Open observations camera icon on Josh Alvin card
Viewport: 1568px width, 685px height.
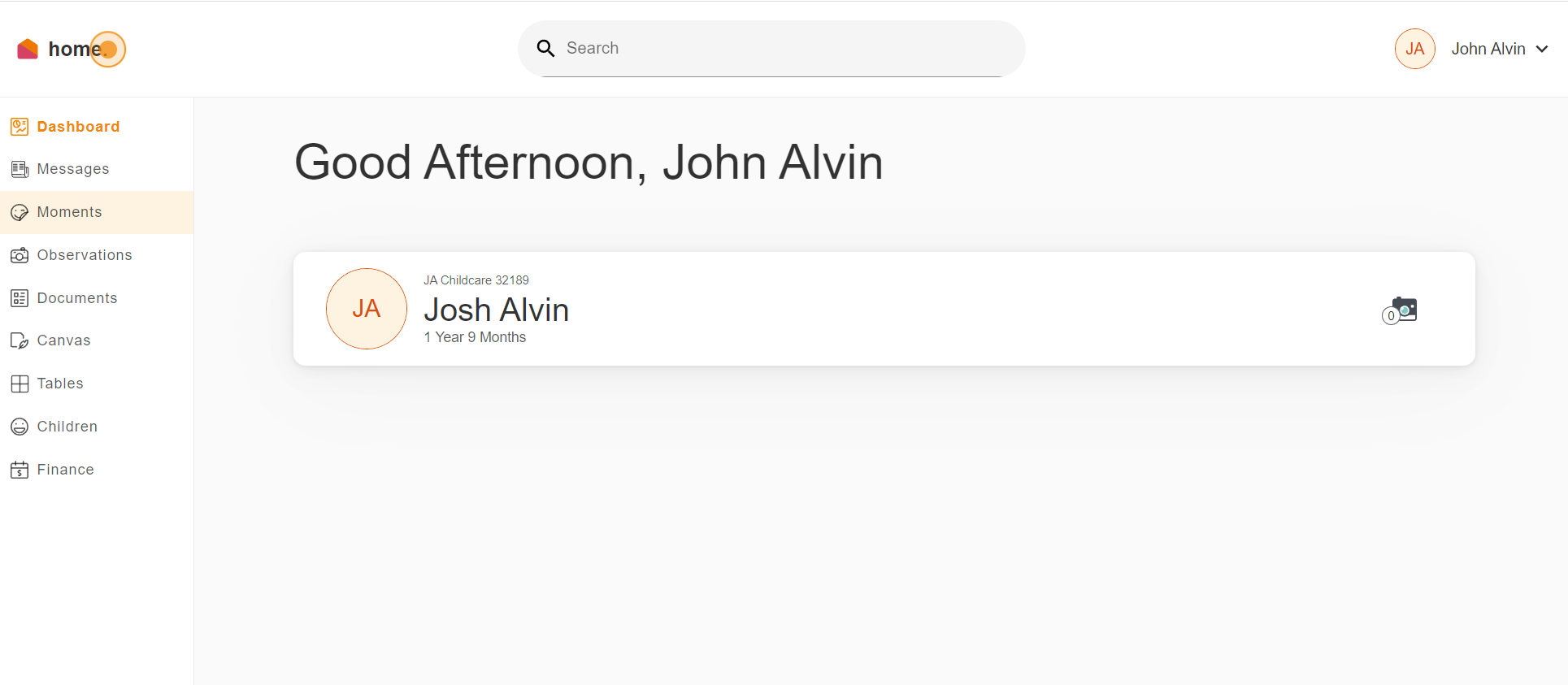[1404, 310]
